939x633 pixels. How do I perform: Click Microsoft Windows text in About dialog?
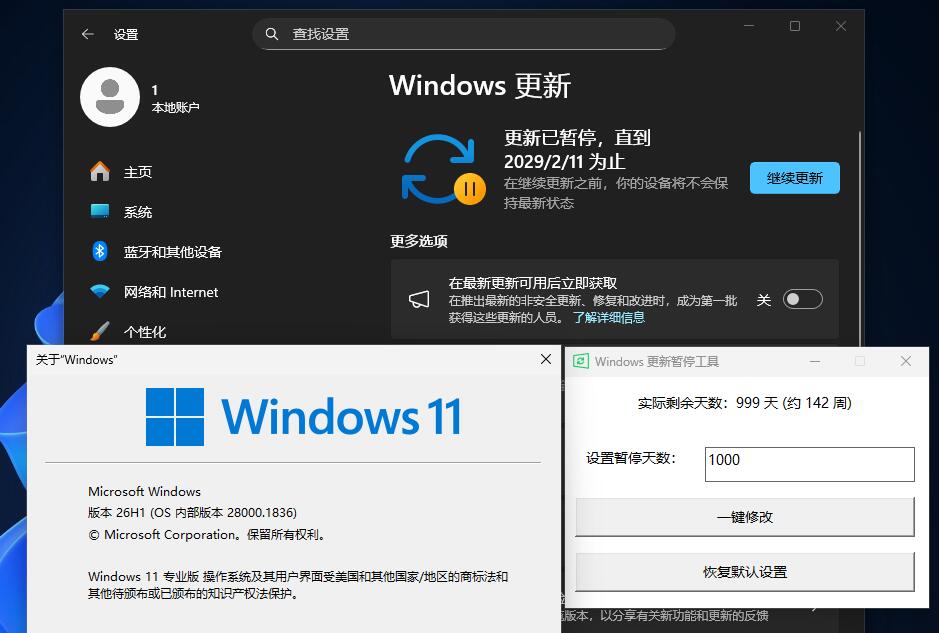click(144, 492)
